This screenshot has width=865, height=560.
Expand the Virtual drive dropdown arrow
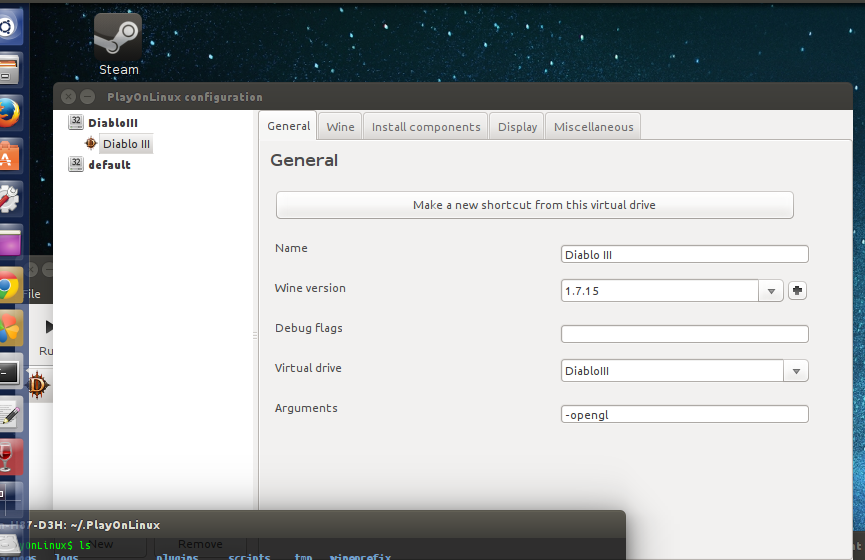pos(796,371)
